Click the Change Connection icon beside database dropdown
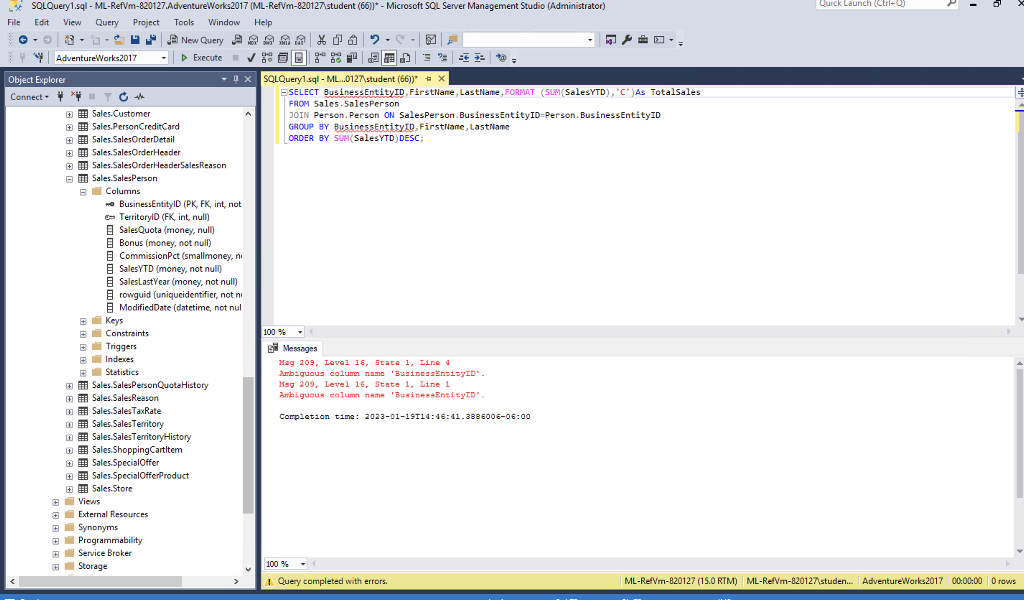Image resolution: width=1024 pixels, height=600 pixels. point(39,57)
